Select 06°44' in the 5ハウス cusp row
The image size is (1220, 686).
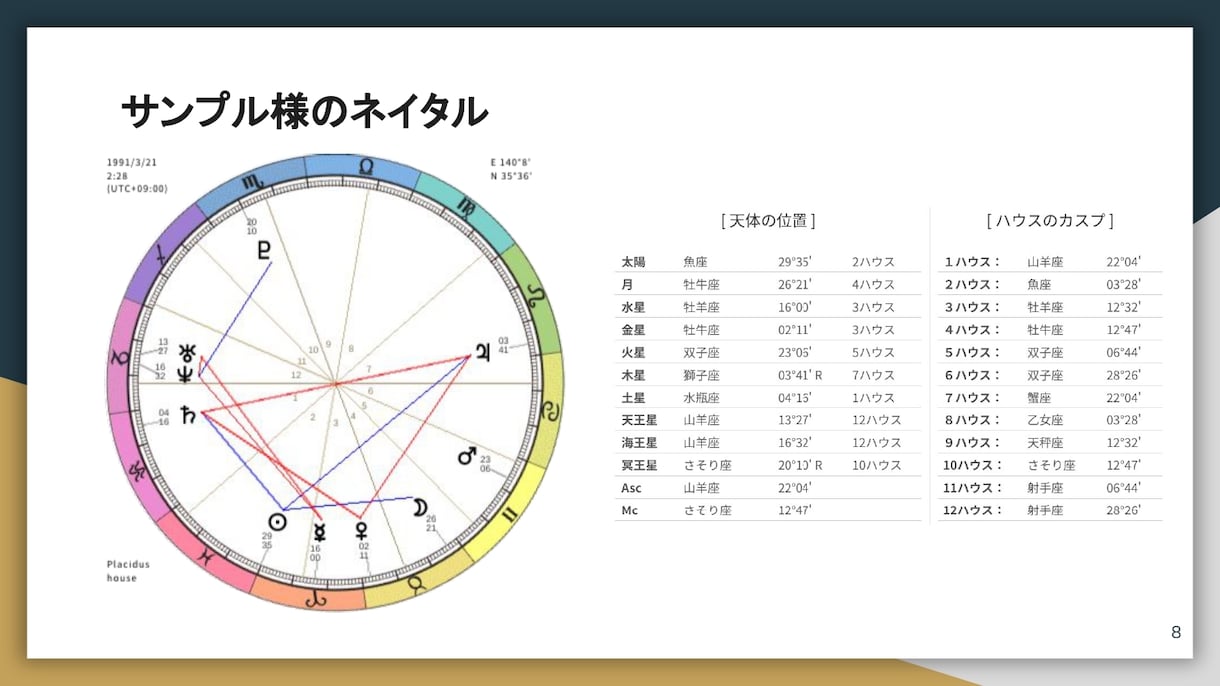tap(1123, 352)
